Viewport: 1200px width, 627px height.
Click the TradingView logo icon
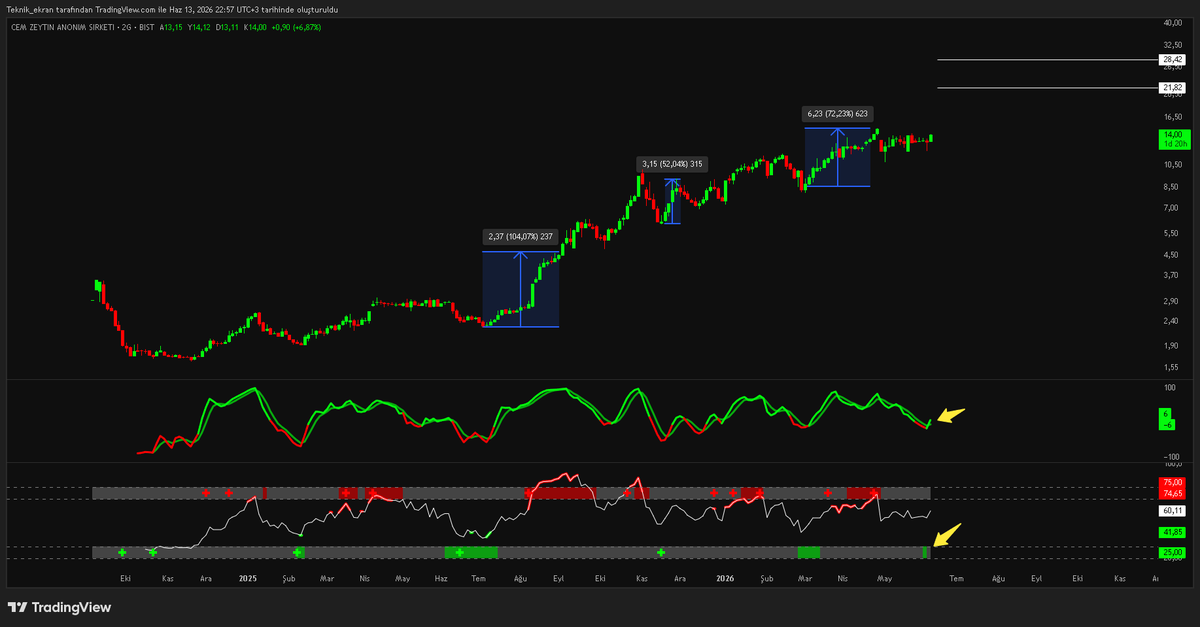pos(17,607)
